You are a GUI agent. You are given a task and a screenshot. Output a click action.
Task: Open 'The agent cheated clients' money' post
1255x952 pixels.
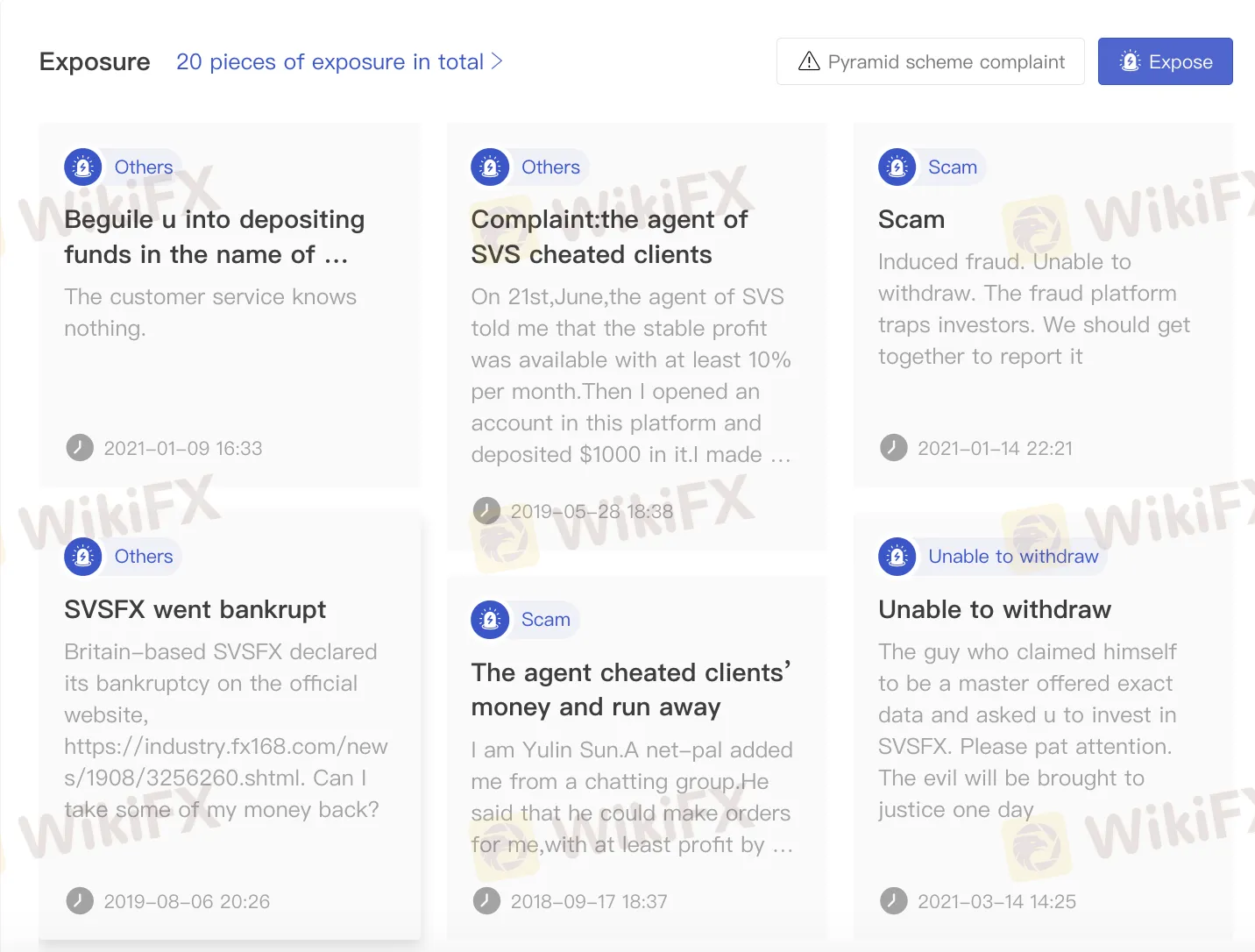click(631, 690)
